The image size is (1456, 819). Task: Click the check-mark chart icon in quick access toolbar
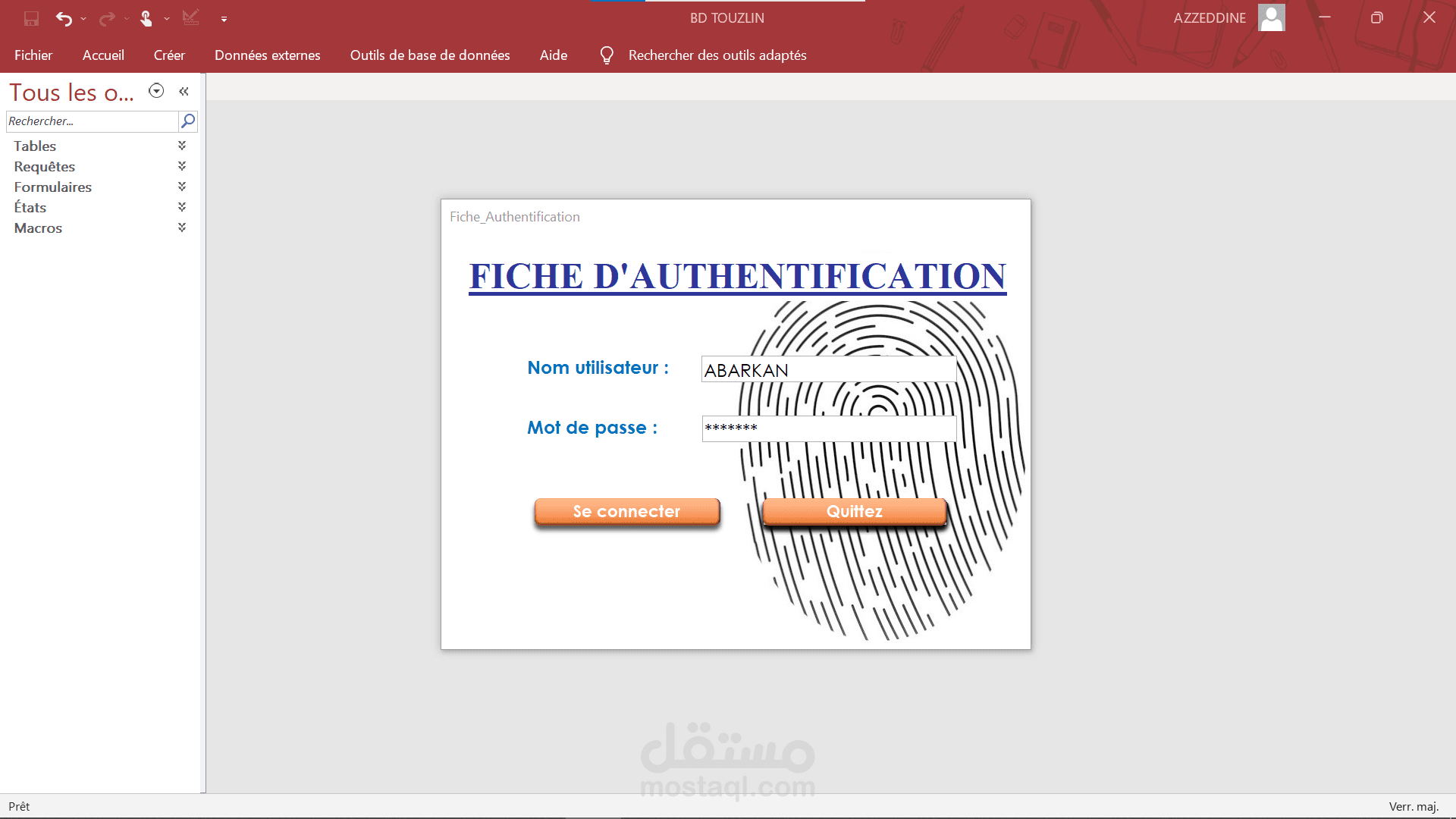coord(190,17)
